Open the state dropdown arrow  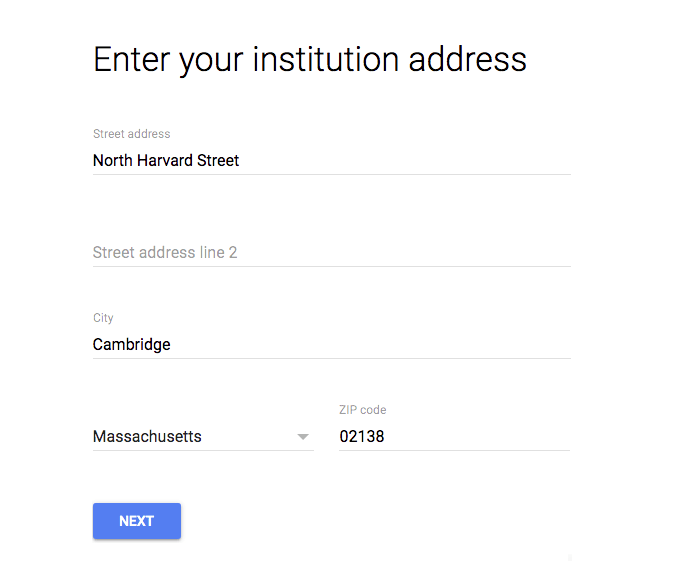point(303,437)
